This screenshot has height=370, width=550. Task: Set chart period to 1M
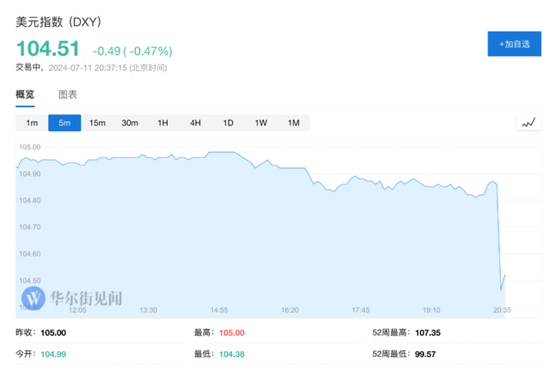click(294, 123)
